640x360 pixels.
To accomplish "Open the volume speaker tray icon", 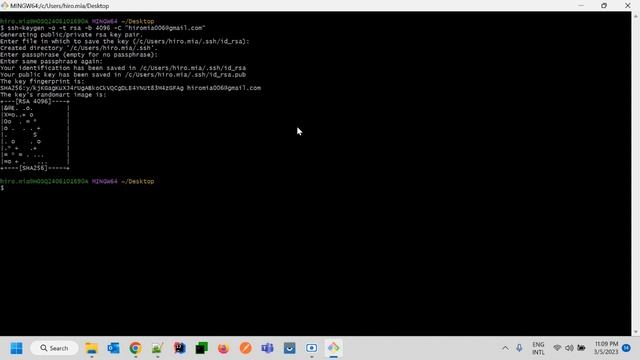I will point(569,348).
